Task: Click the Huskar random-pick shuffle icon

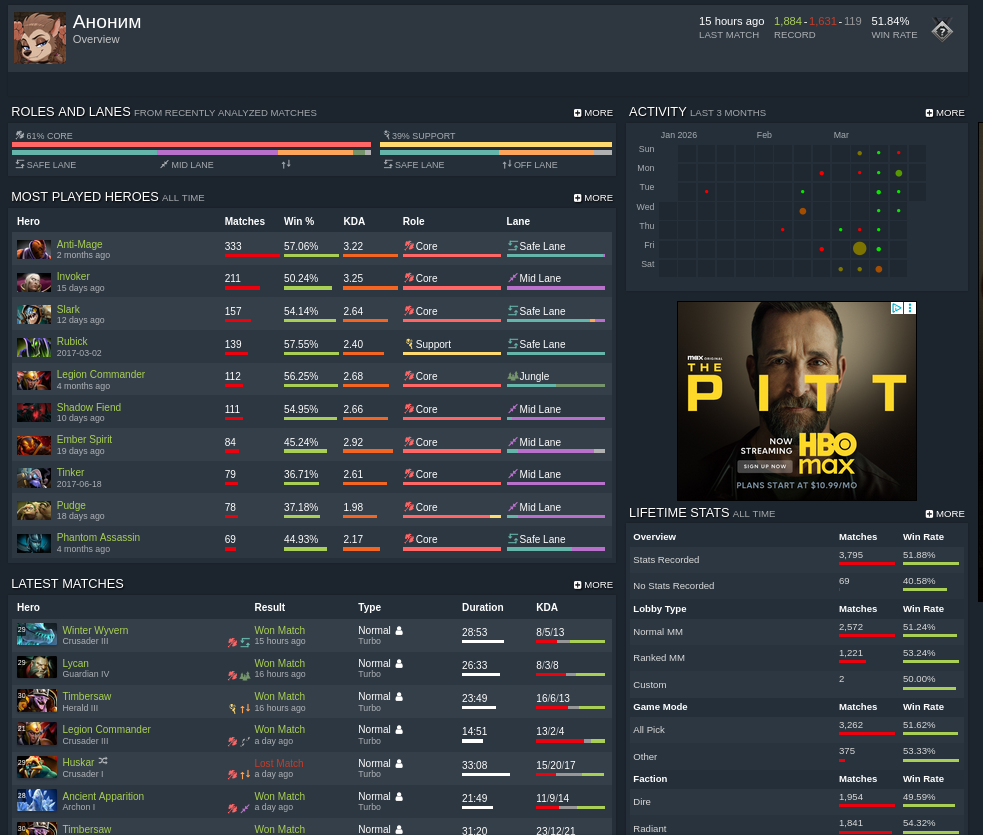Action: pyautogui.click(x=103, y=761)
